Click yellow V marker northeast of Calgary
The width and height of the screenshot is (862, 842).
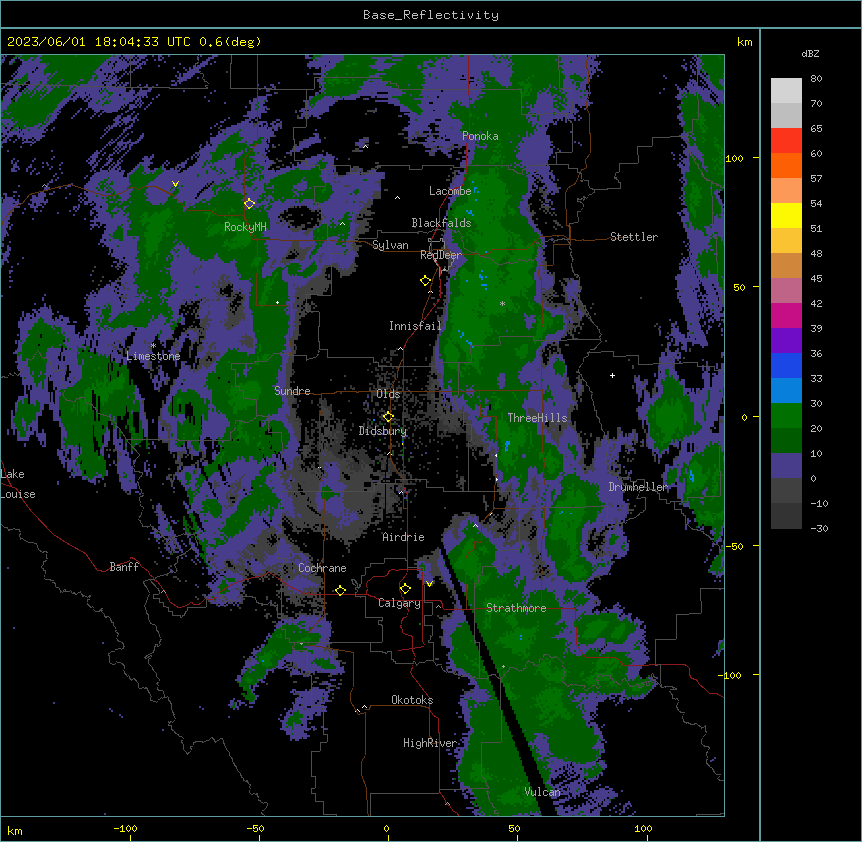429,584
